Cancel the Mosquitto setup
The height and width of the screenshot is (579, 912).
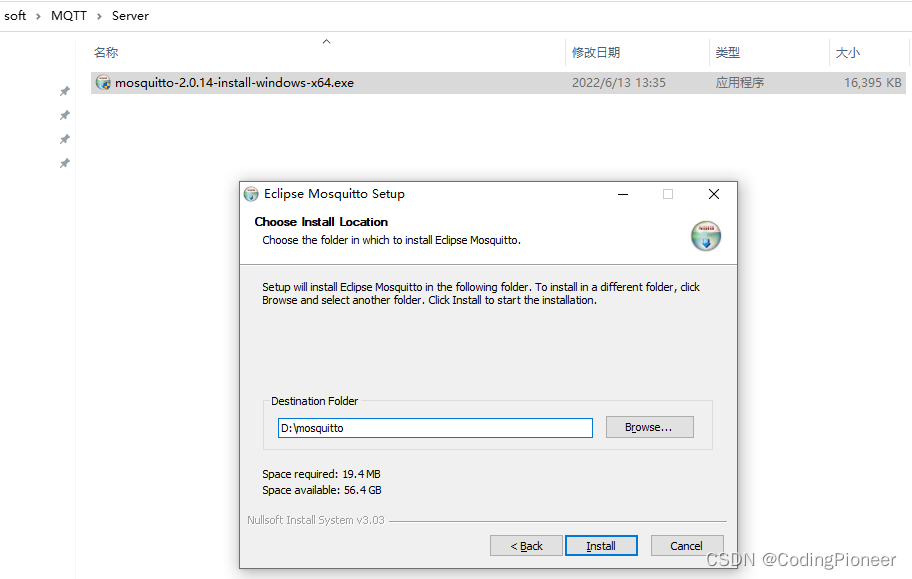[687, 546]
